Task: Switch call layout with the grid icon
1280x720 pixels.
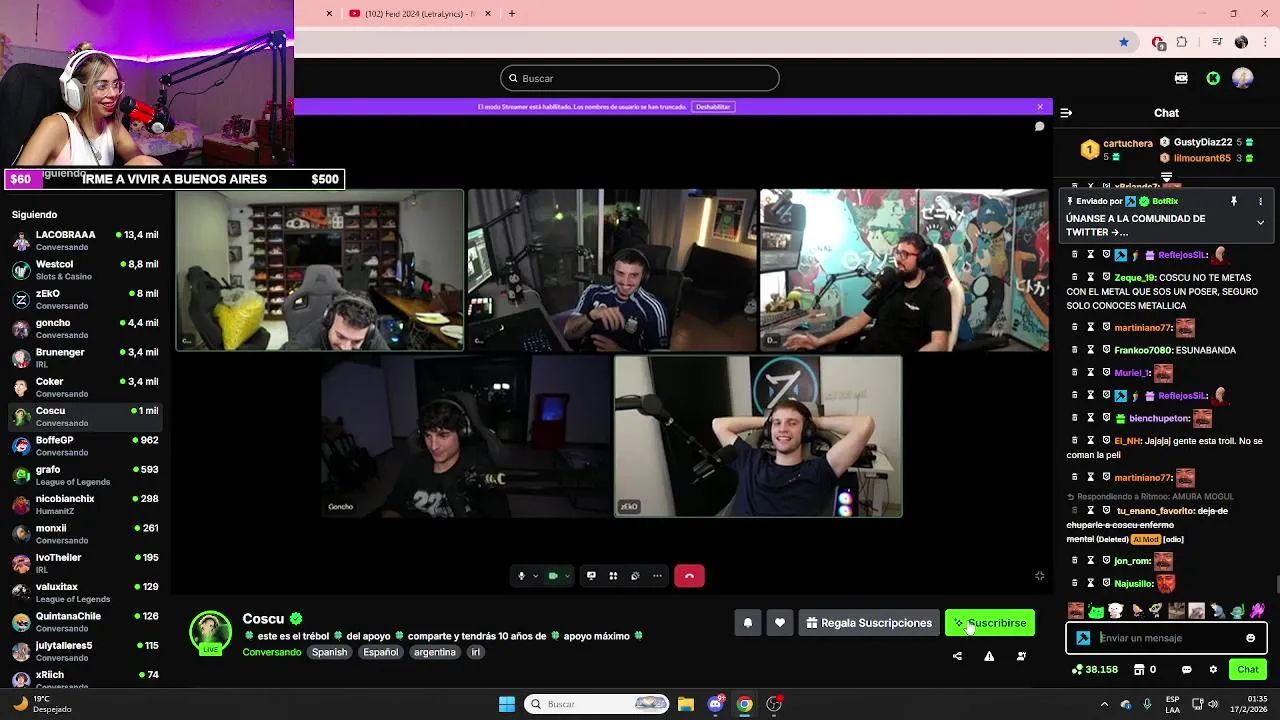Action: tap(613, 576)
